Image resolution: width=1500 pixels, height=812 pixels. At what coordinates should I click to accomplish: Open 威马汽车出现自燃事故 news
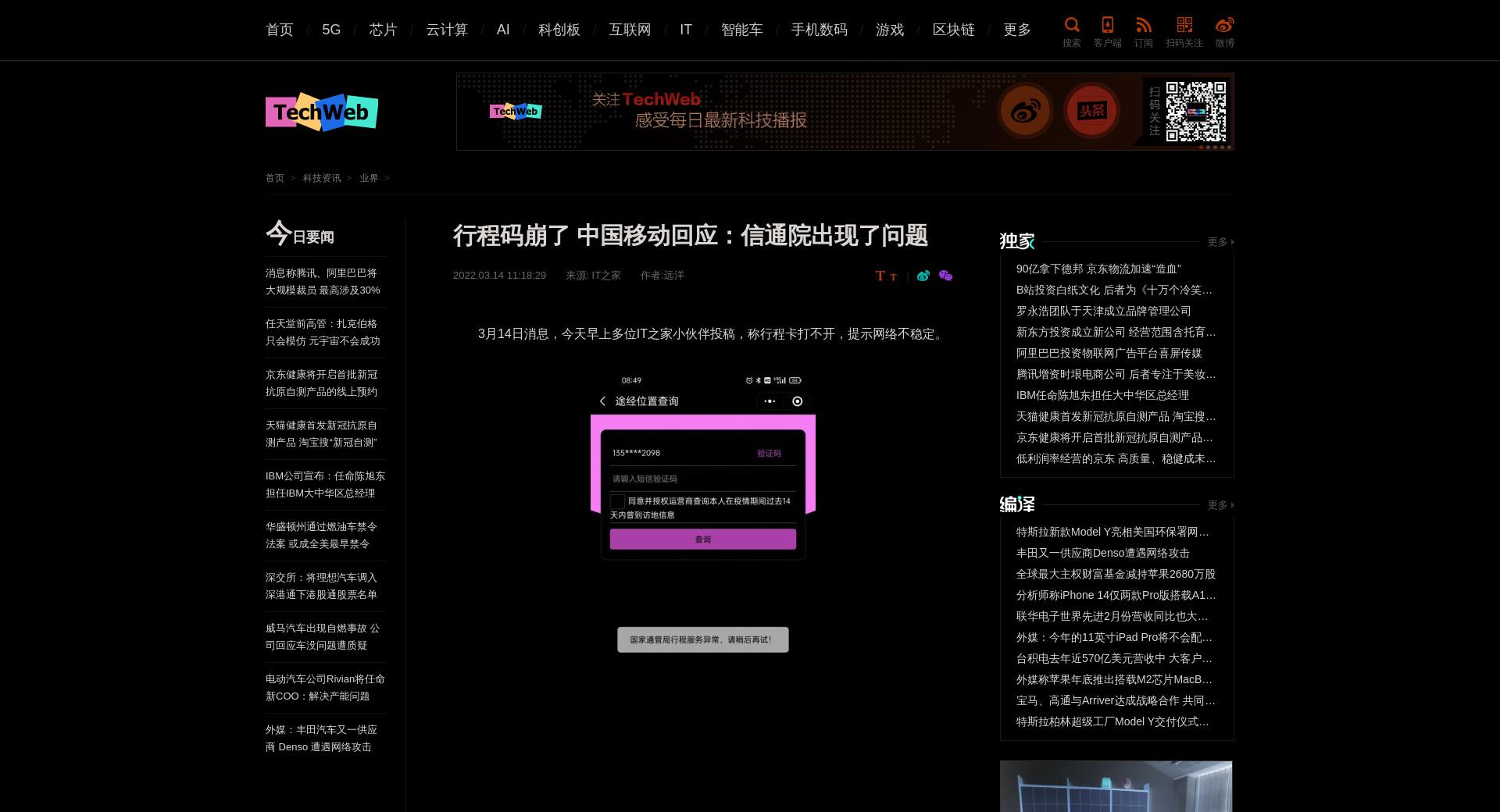click(323, 637)
